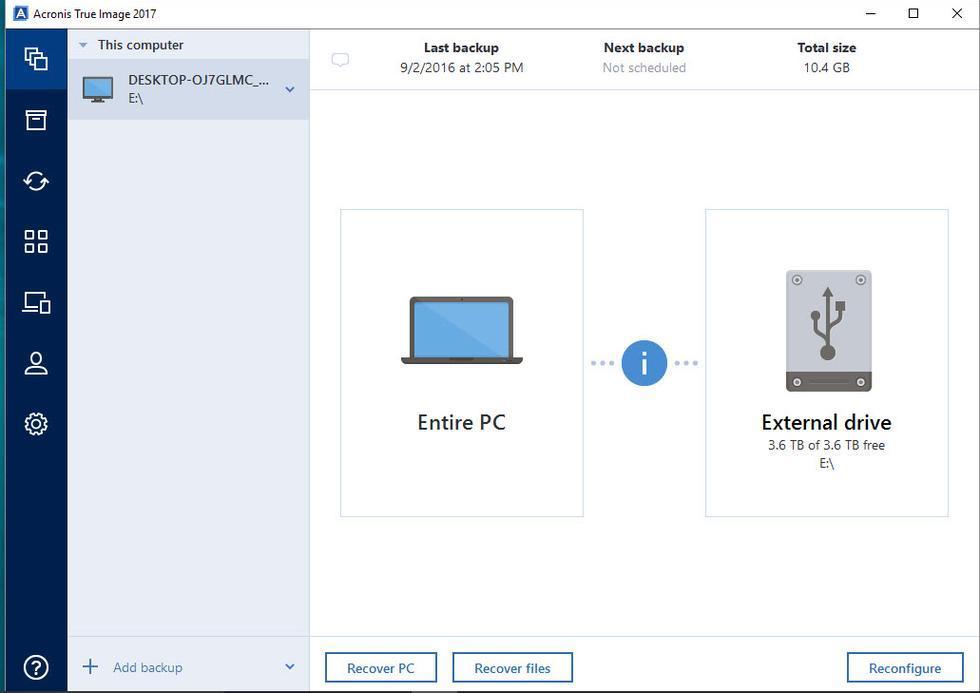980x693 pixels.
Task: Click the Recover PC button
Action: [381, 668]
